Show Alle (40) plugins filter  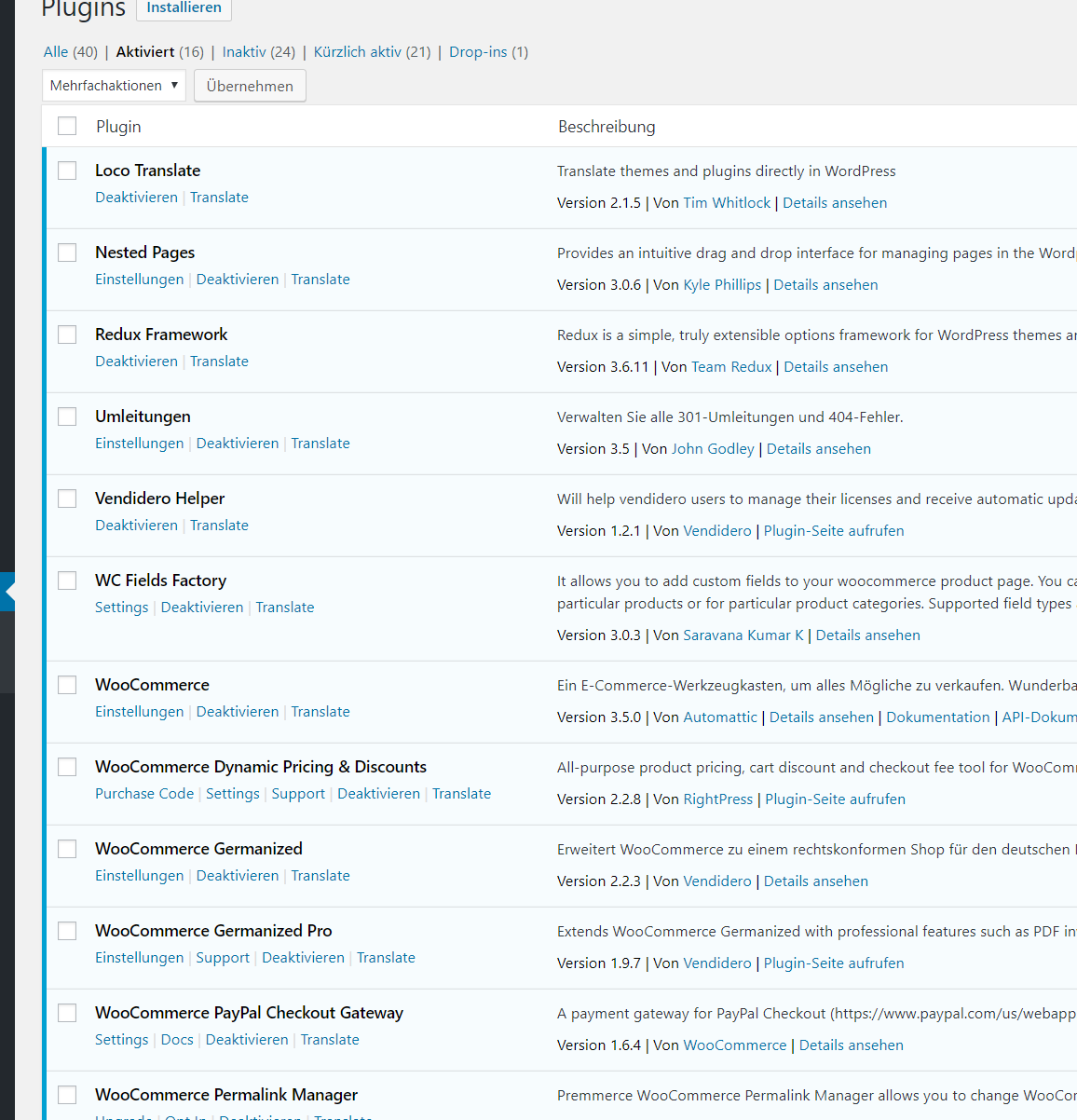click(x=71, y=52)
